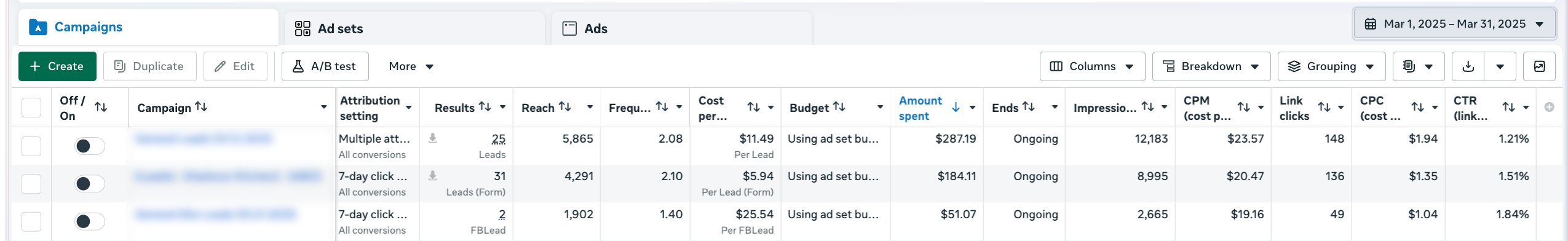Click the green Create button

tap(57, 66)
